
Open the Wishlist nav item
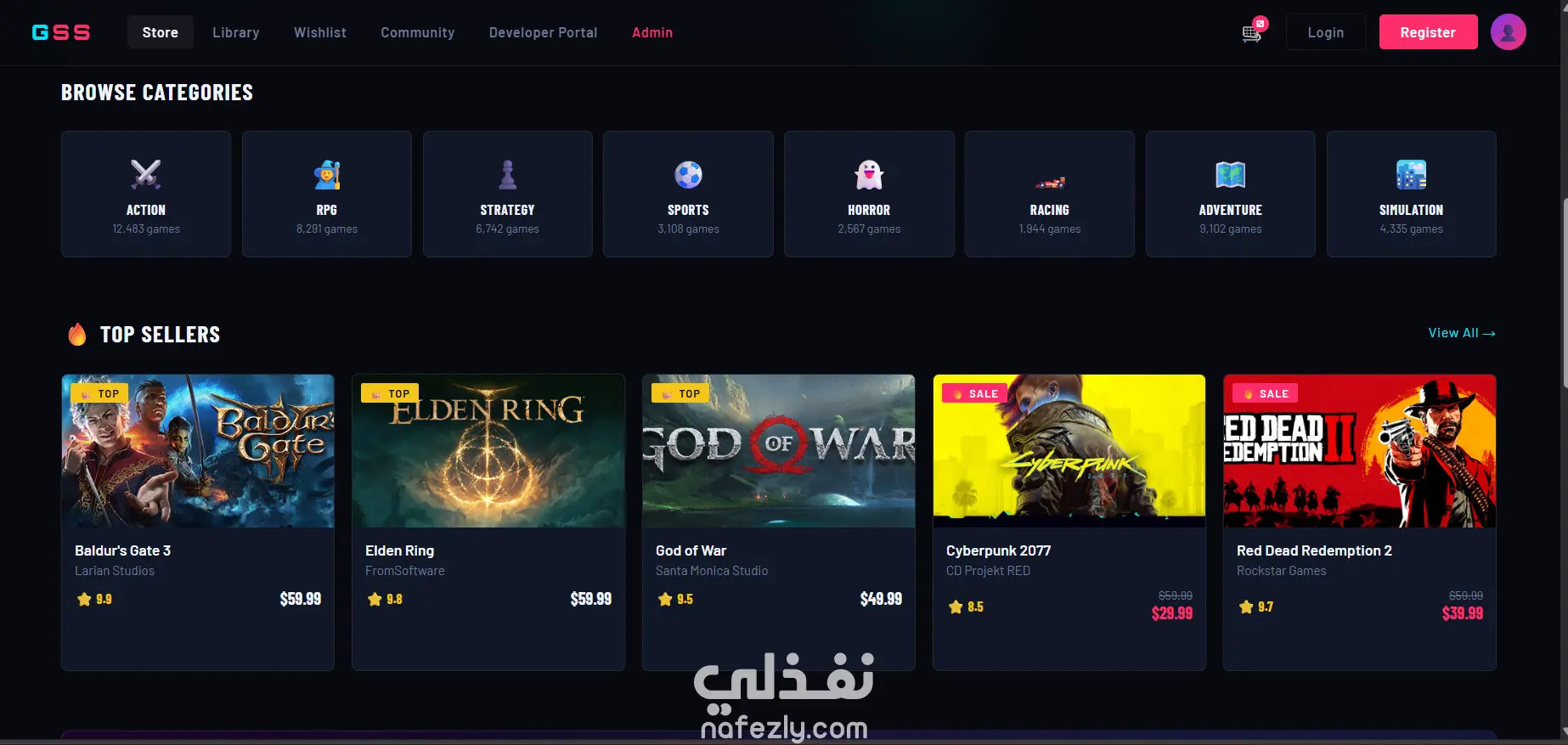point(320,32)
